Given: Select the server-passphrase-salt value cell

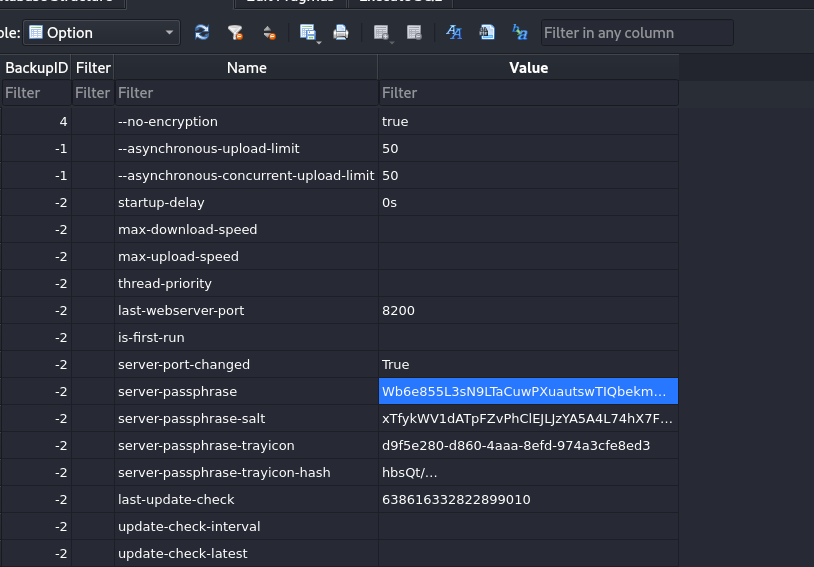Looking at the screenshot, I should coord(528,418).
